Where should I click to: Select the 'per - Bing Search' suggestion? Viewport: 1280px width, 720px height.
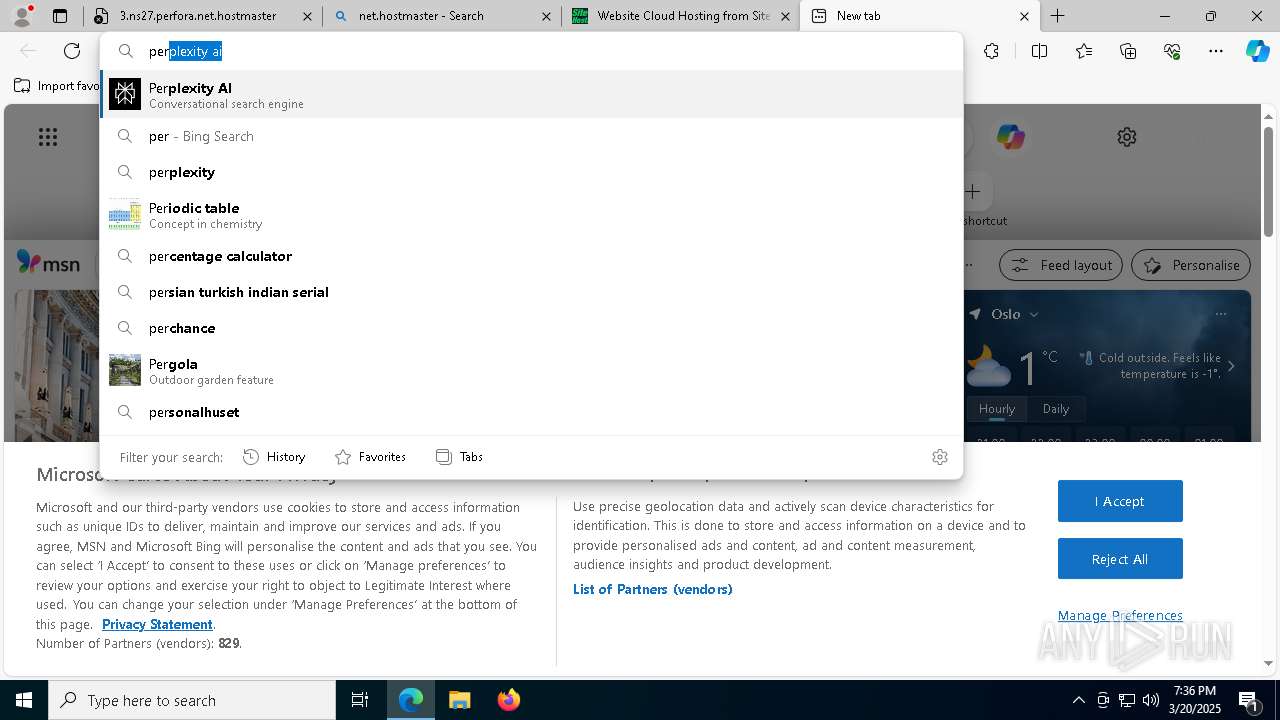coord(531,136)
